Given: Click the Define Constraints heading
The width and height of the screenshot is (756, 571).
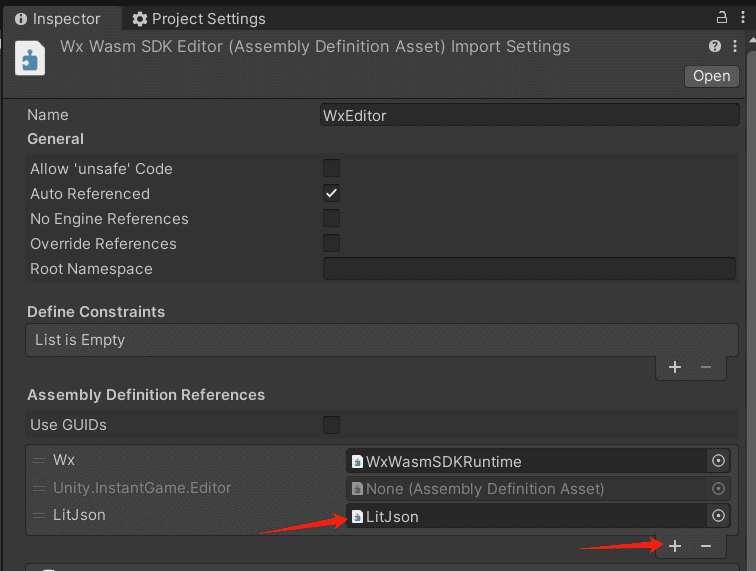Looking at the screenshot, I should [x=96, y=312].
